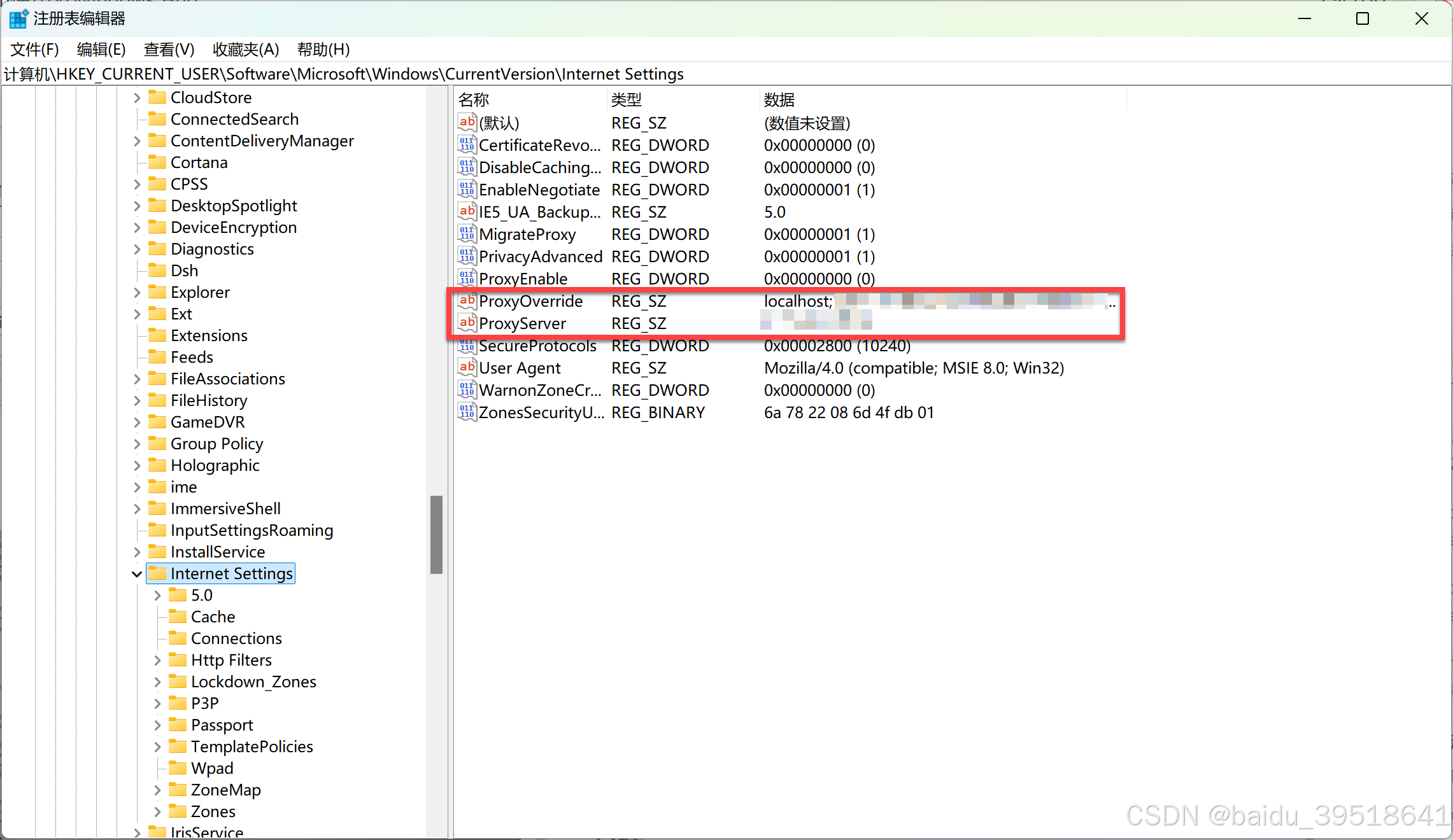Expand the ZoneMap subkey
The image size is (1453, 840).
[157, 790]
